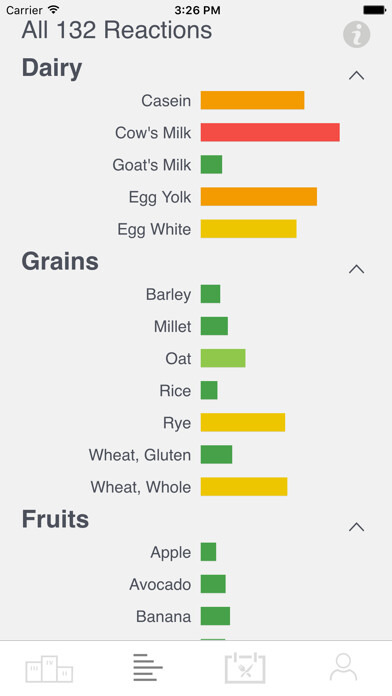Tap the Wi-Fi status icon
This screenshot has height=696, width=392.
pyautogui.click(x=54, y=9)
